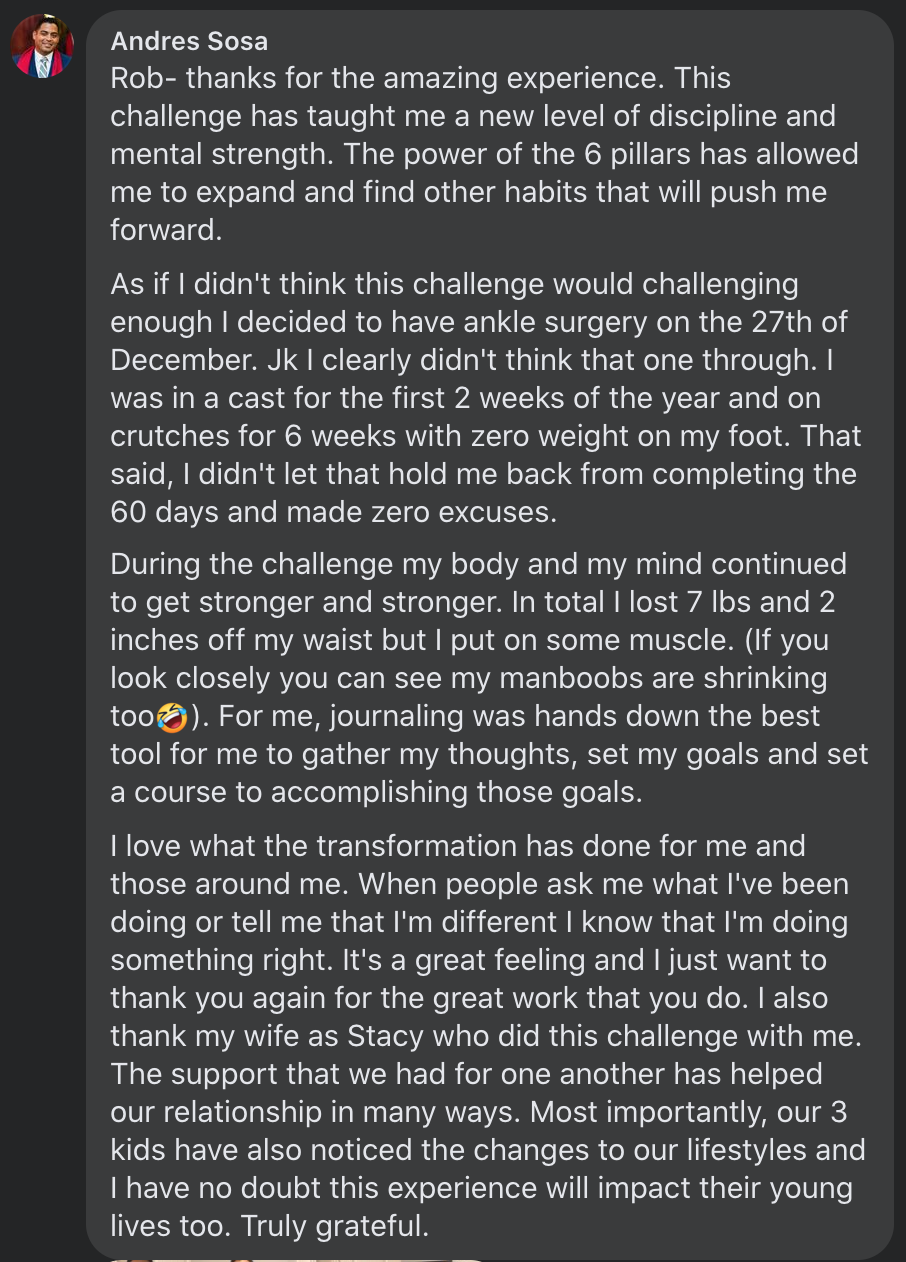Click the paragraph starting 'I love what'

pos(487,1035)
